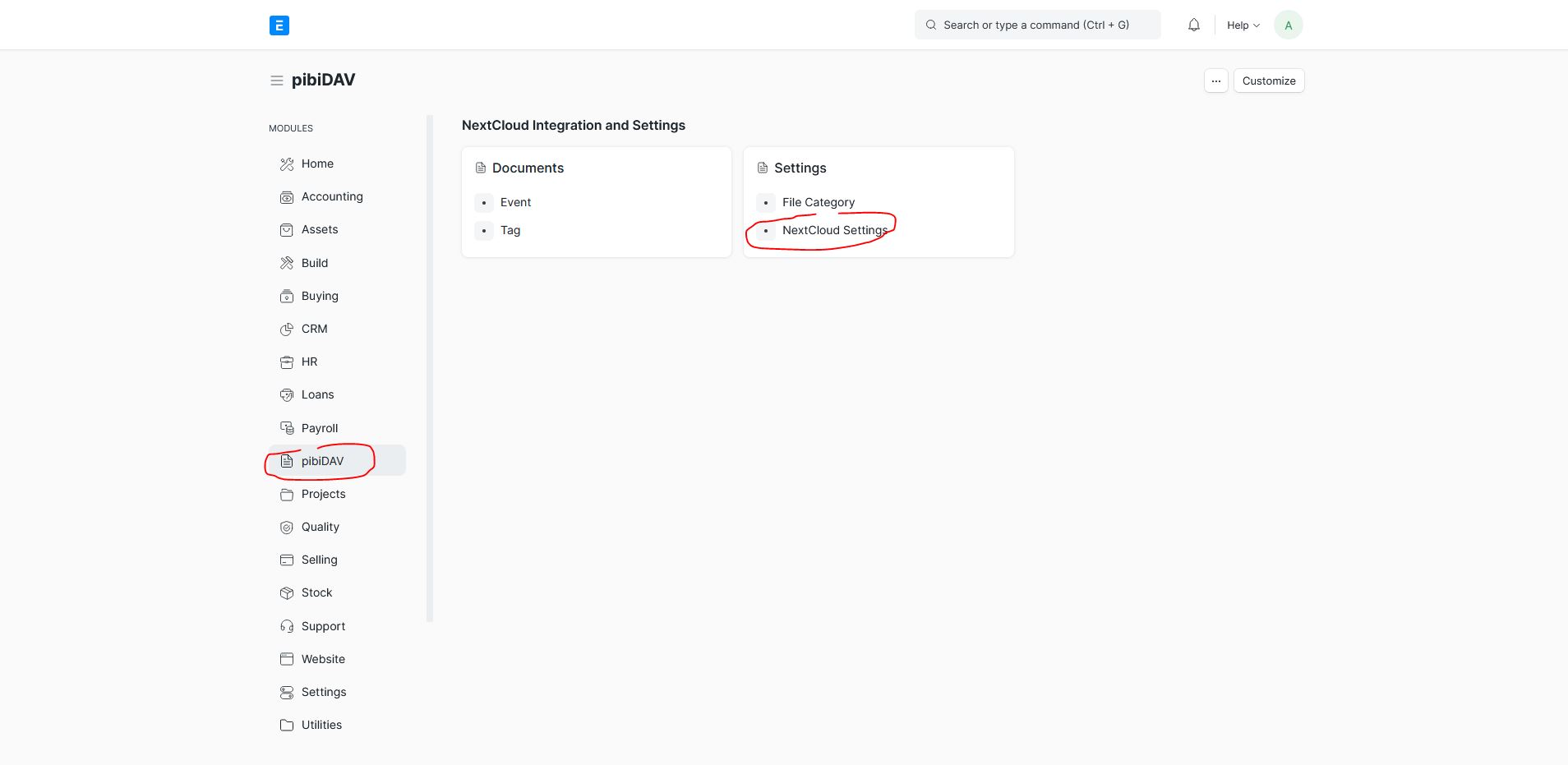
Task: Open NextCloud Settings link
Action: pos(835,230)
